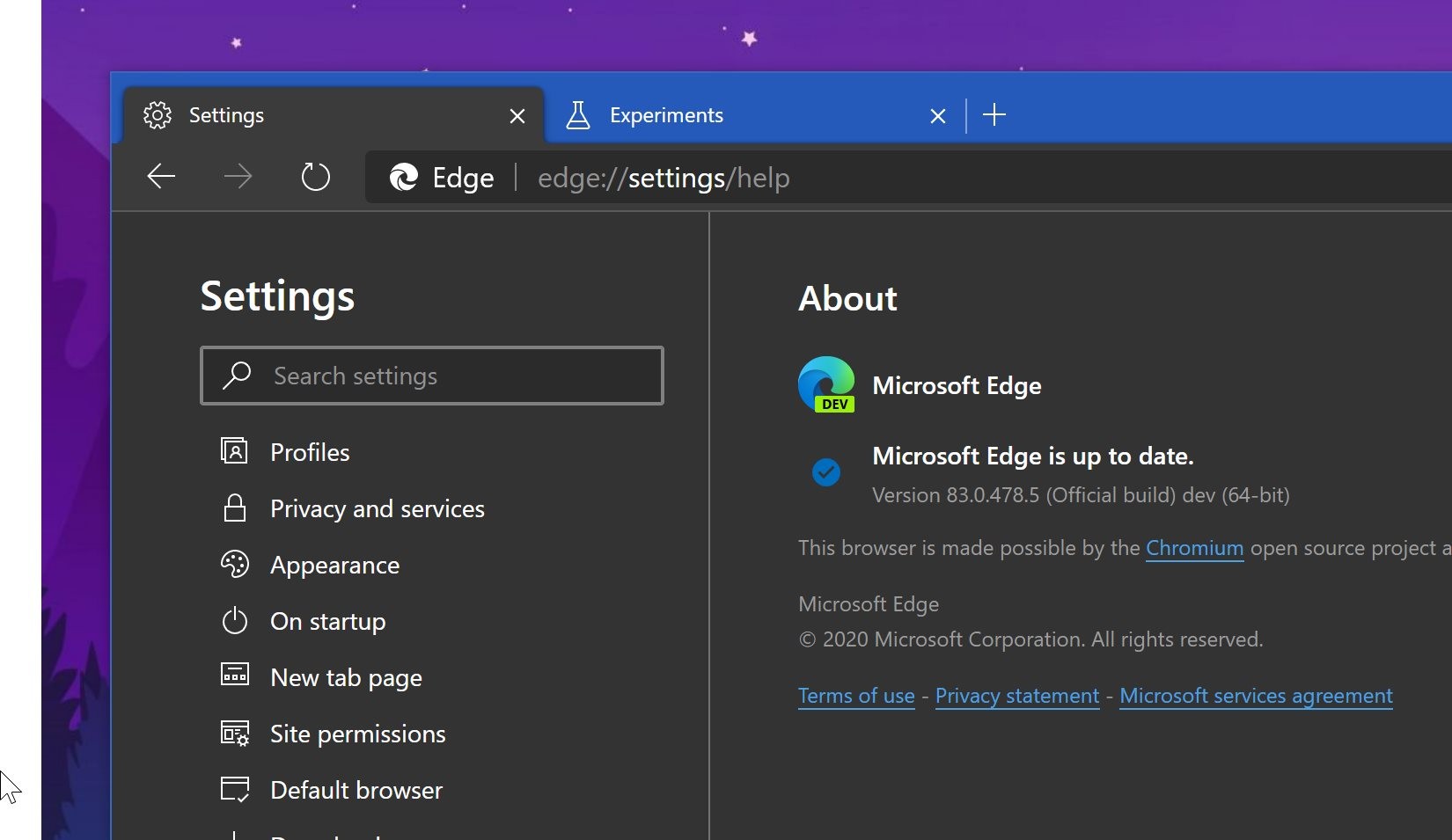The height and width of the screenshot is (840, 1452).
Task: Click the gear icon on the Settings tab
Action: (x=158, y=115)
